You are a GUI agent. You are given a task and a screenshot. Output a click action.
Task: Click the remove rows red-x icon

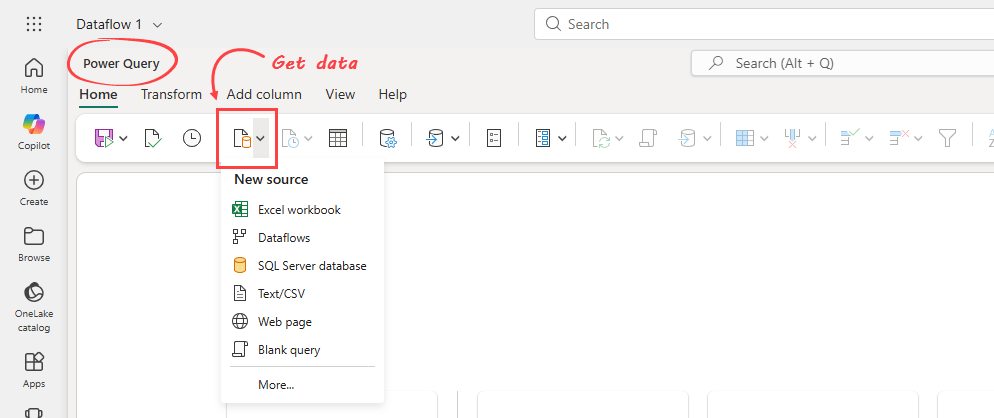tap(900, 138)
